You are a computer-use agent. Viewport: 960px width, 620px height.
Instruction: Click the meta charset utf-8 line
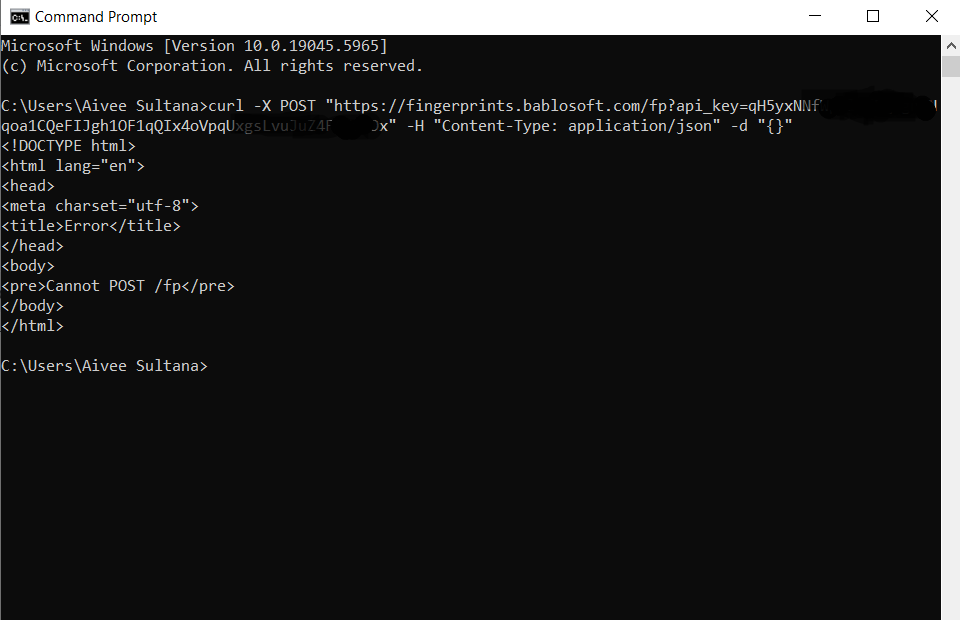pyautogui.click(x=100, y=206)
